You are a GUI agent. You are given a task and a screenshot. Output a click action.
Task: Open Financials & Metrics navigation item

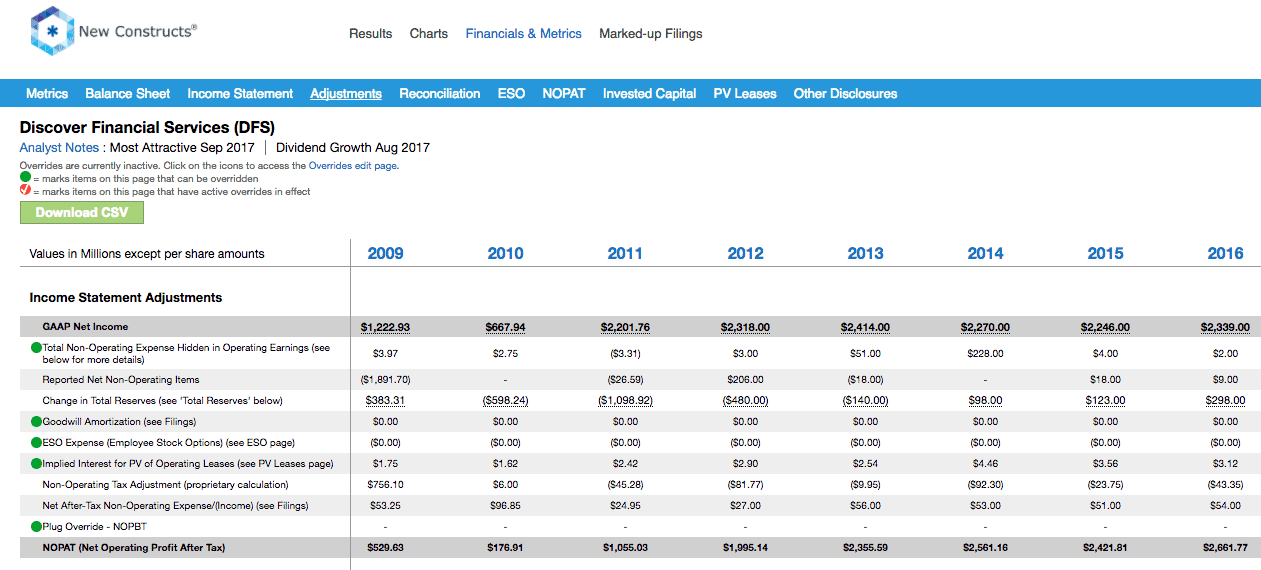point(523,34)
